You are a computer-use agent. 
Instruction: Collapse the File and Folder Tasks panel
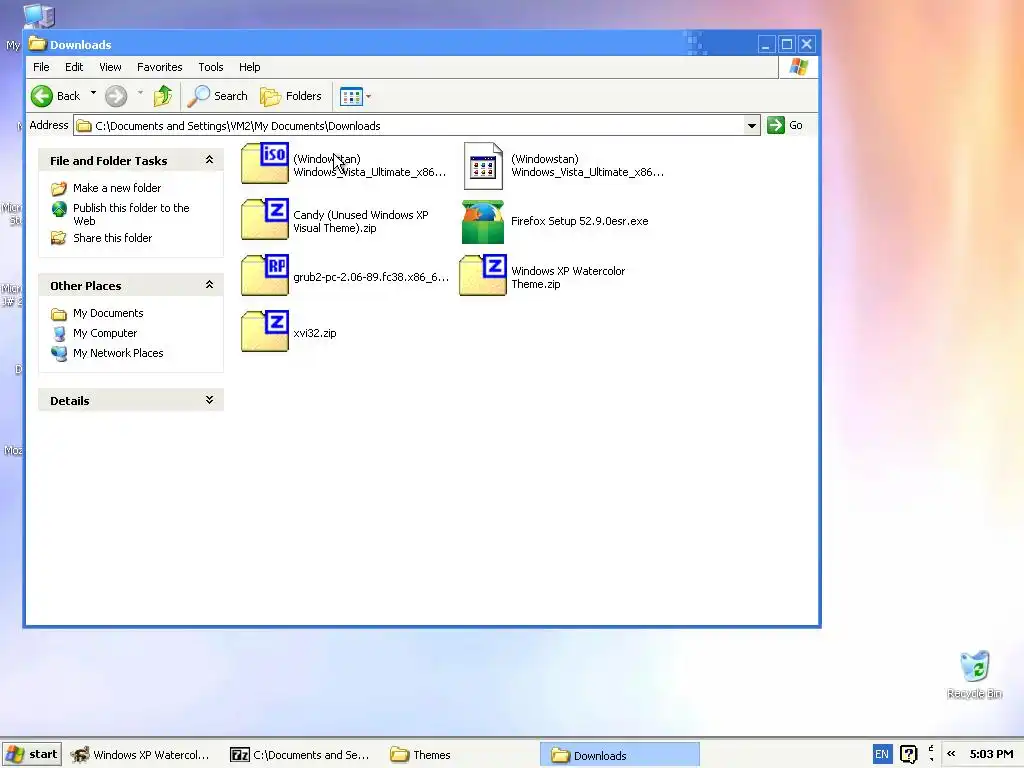[209, 160]
